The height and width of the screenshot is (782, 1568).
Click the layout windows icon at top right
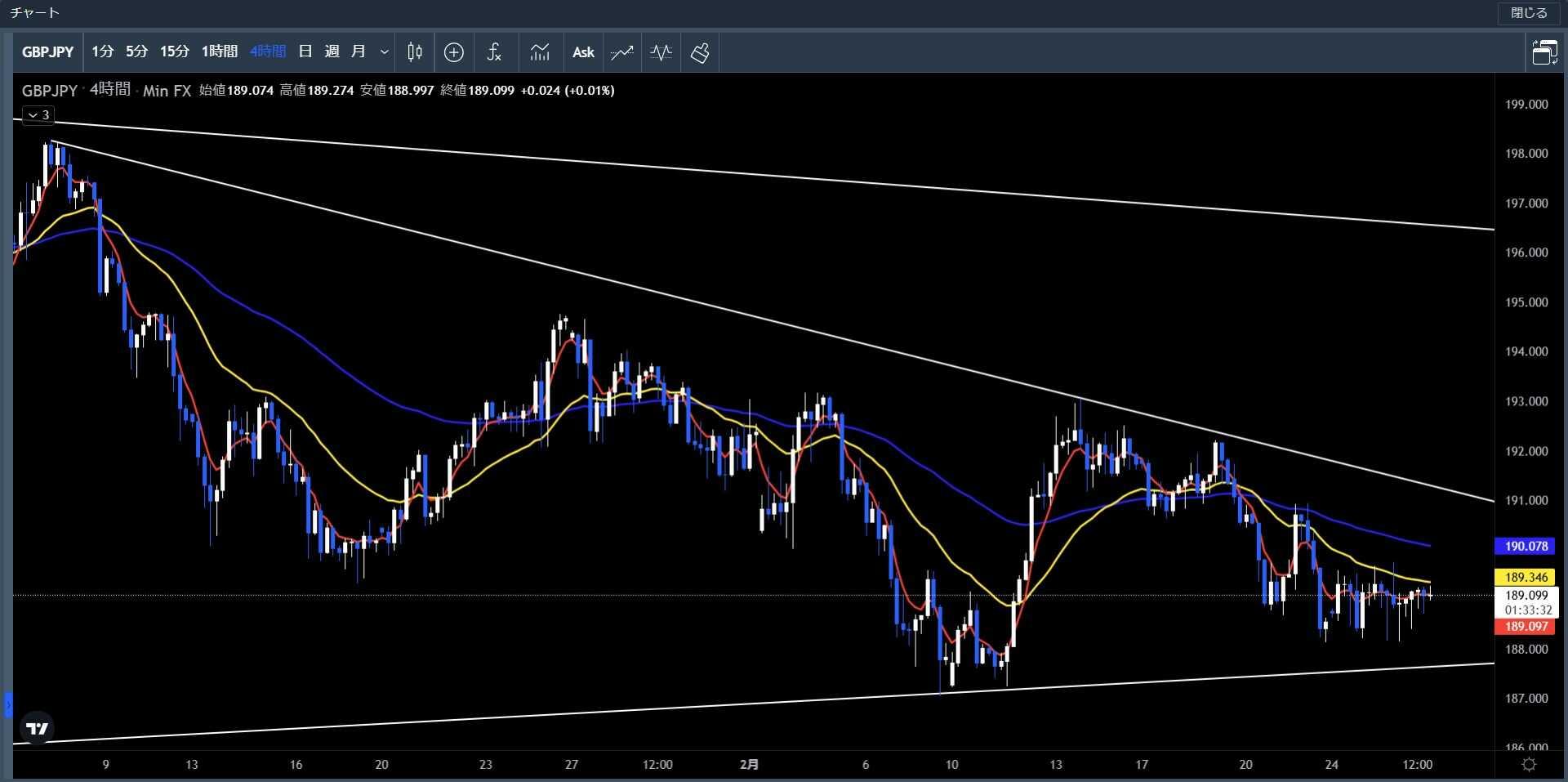[1544, 52]
